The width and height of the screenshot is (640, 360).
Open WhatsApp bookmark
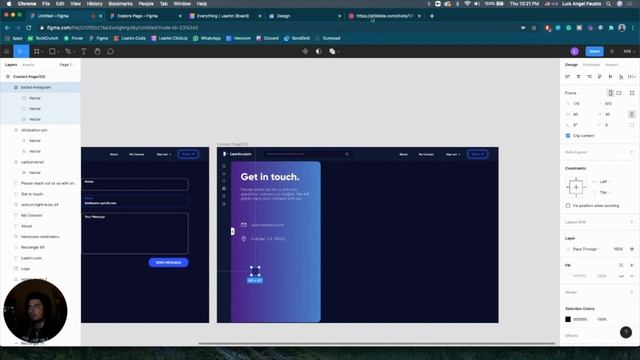pyautogui.click(x=207, y=38)
